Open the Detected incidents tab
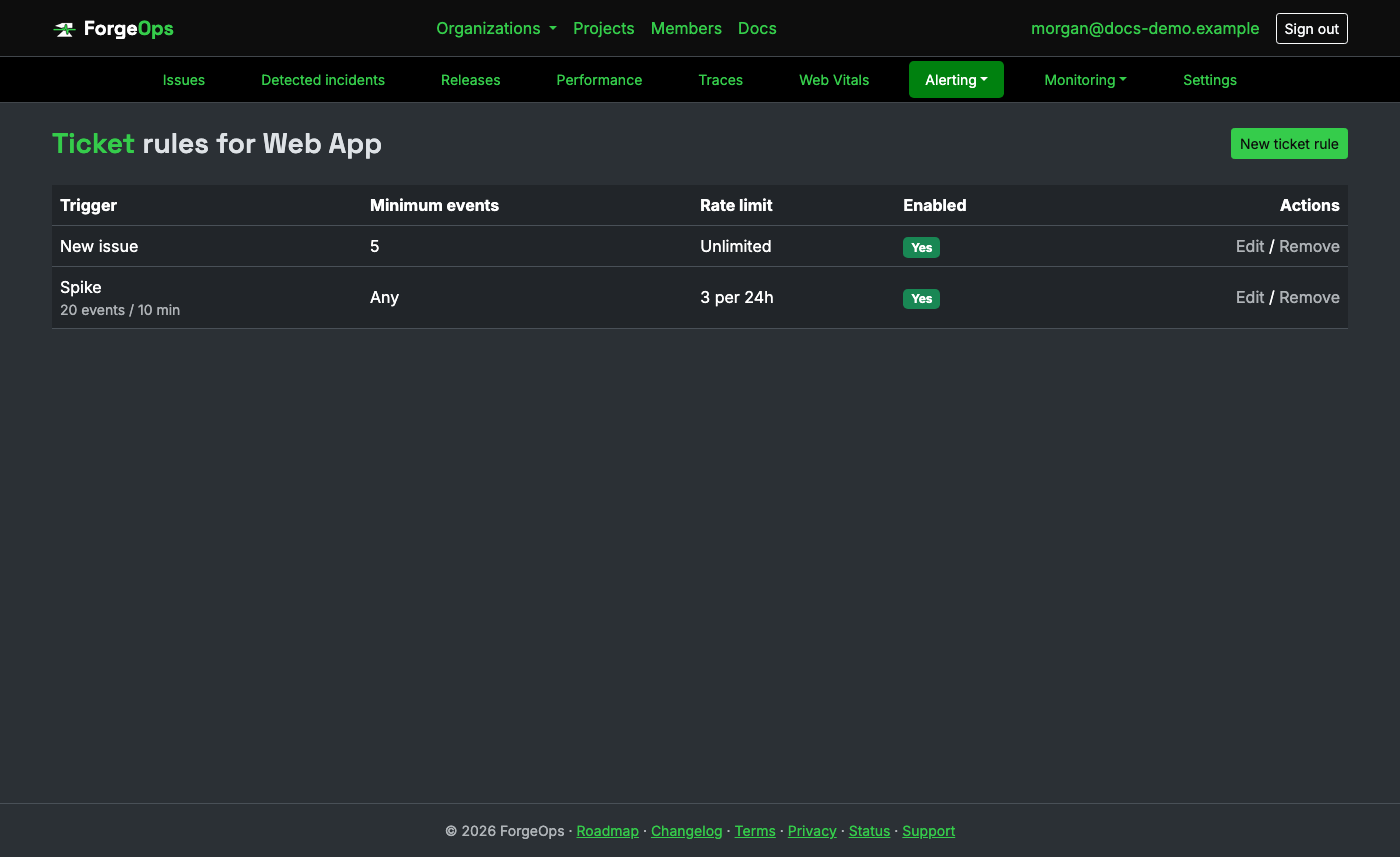Screen dimensions: 1400x857 [x=323, y=80]
